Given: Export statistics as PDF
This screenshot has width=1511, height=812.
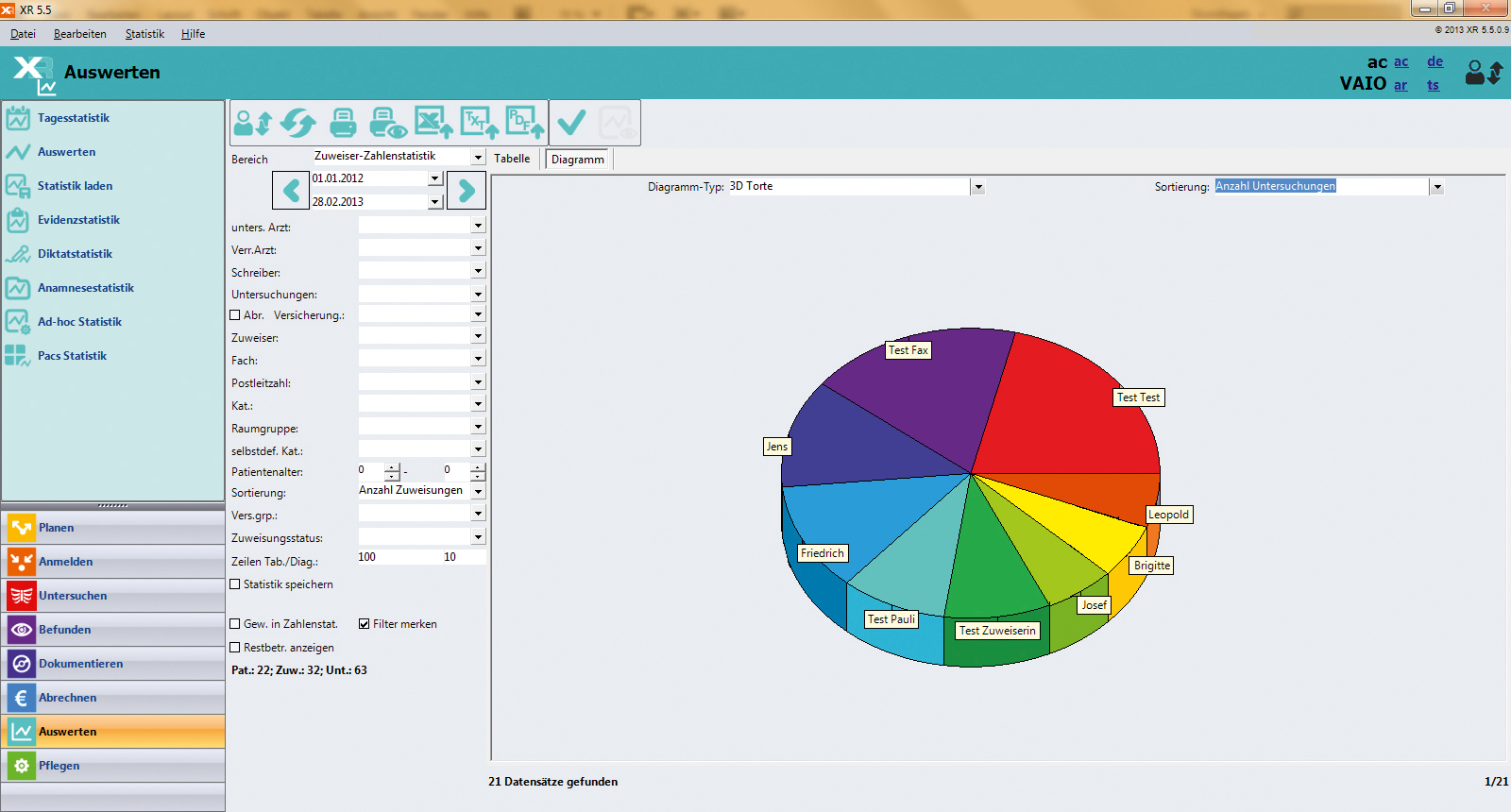Looking at the screenshot, I should pos(524,123).
